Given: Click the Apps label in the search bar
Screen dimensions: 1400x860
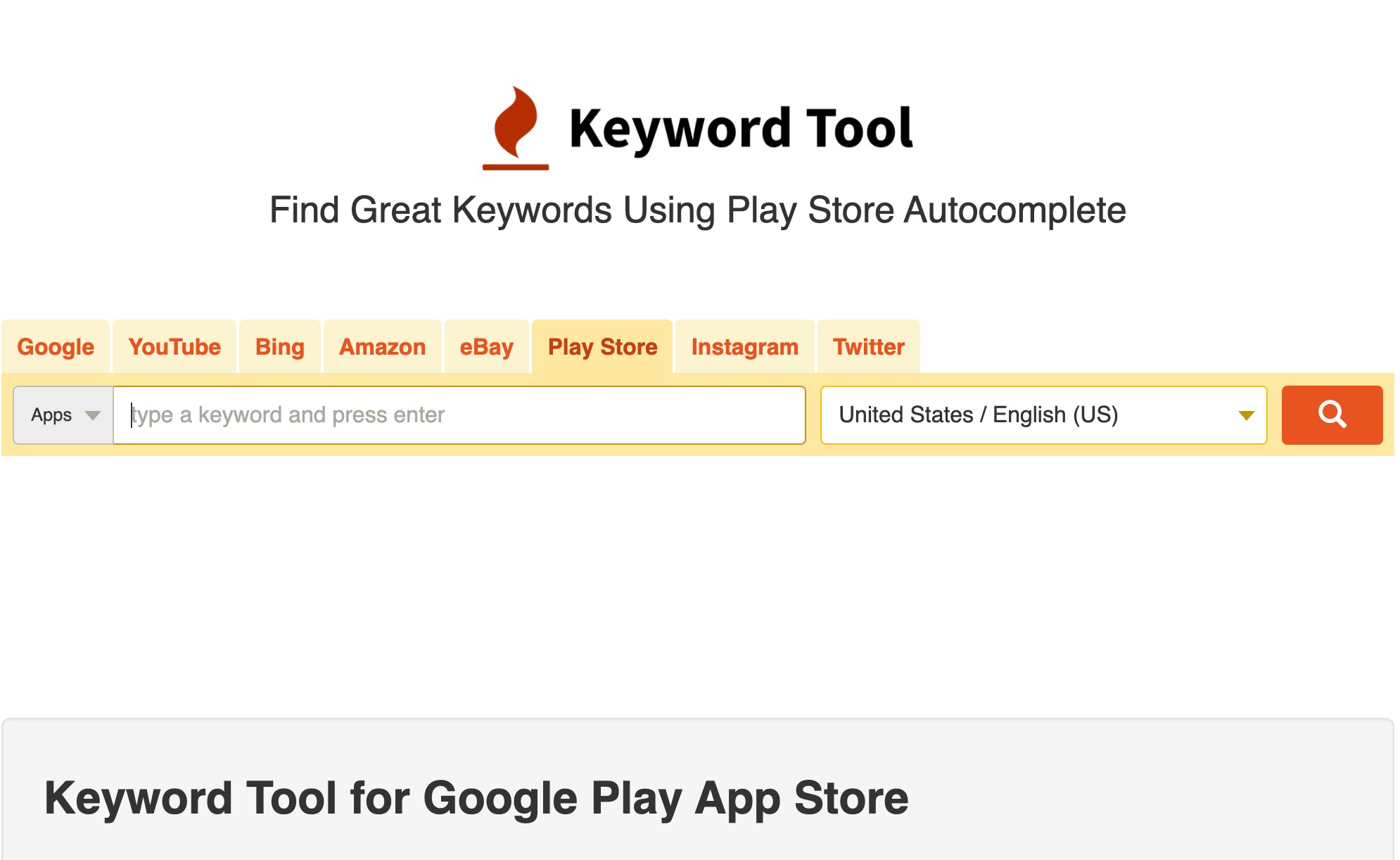Looking at the screenshot, I should pyautogui.click(x=51, y=415).
